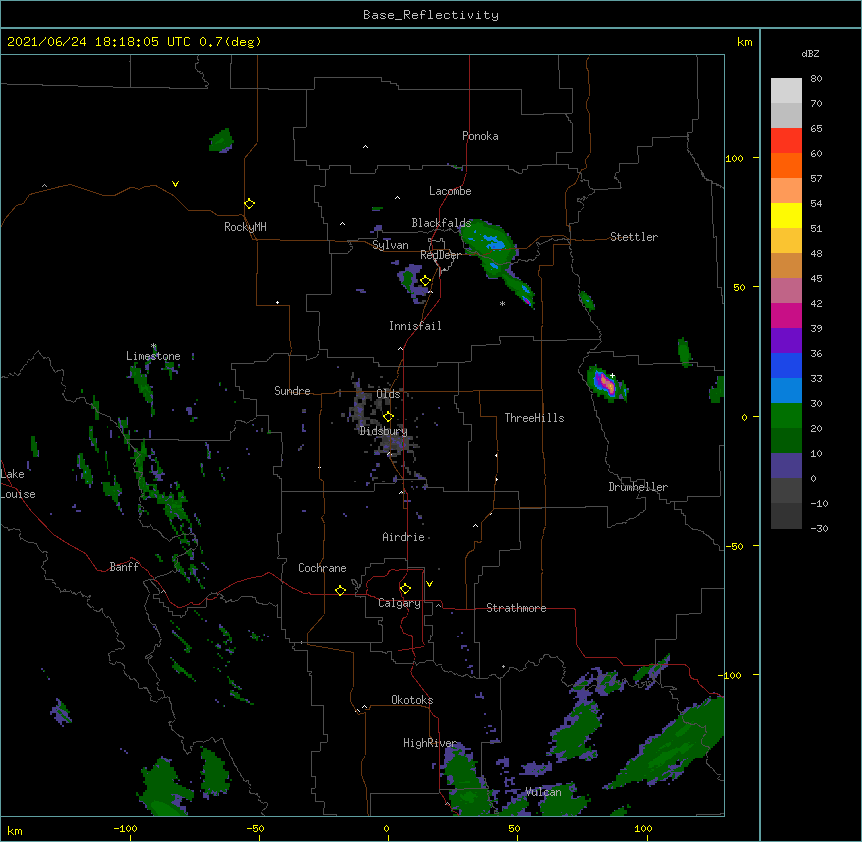862x842 pixels.
Task: Click the Airdrie label
Action: (404, 537)
